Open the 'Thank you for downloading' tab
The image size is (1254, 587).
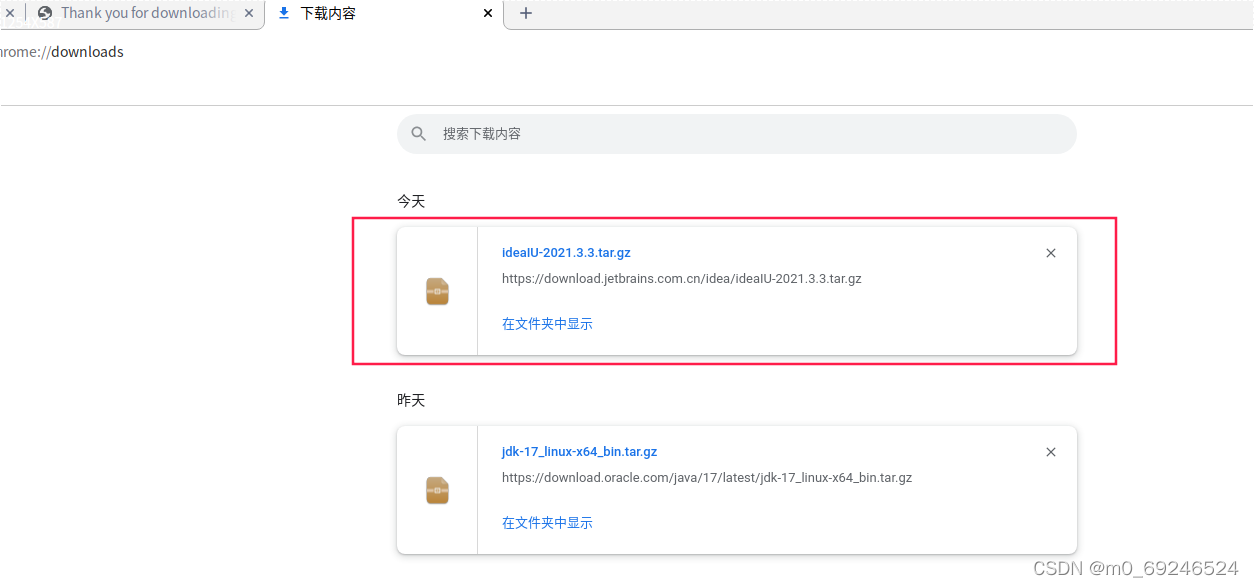pyautogui.click(x=146, y=13)
